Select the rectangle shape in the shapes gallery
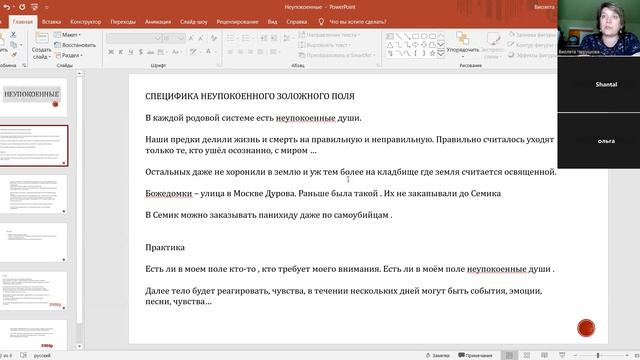This screenshot has height=360, width=640. pos(416,36)
